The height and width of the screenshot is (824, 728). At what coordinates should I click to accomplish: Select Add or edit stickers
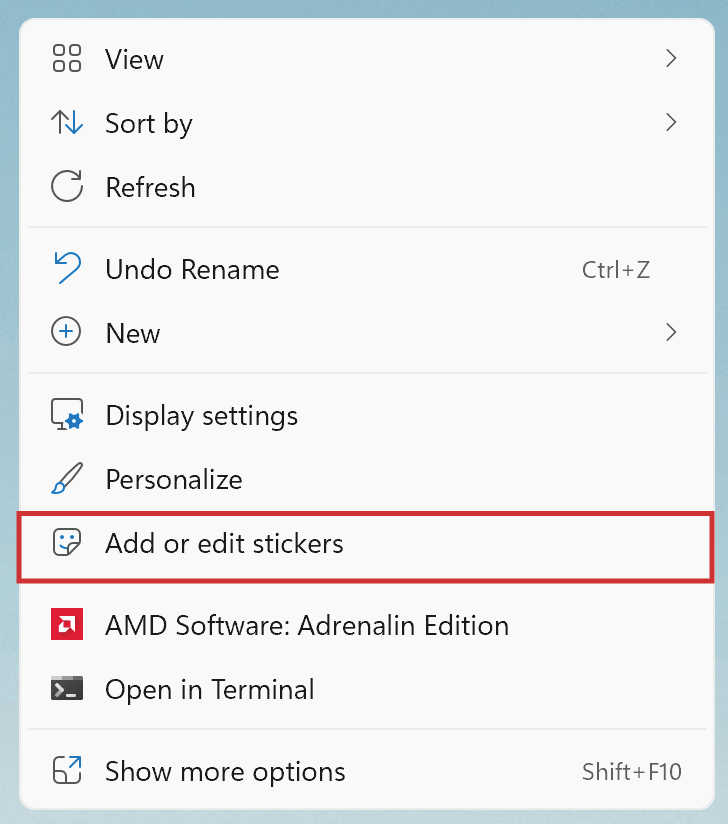pos(366,547)
